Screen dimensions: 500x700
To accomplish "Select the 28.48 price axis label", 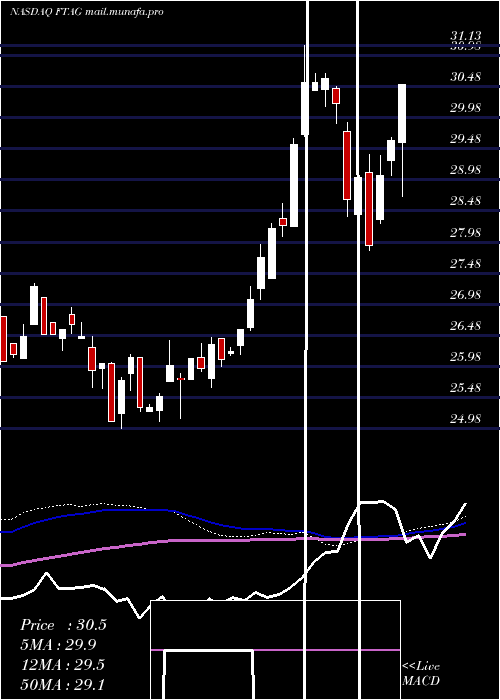I will (x=466, y=201).
